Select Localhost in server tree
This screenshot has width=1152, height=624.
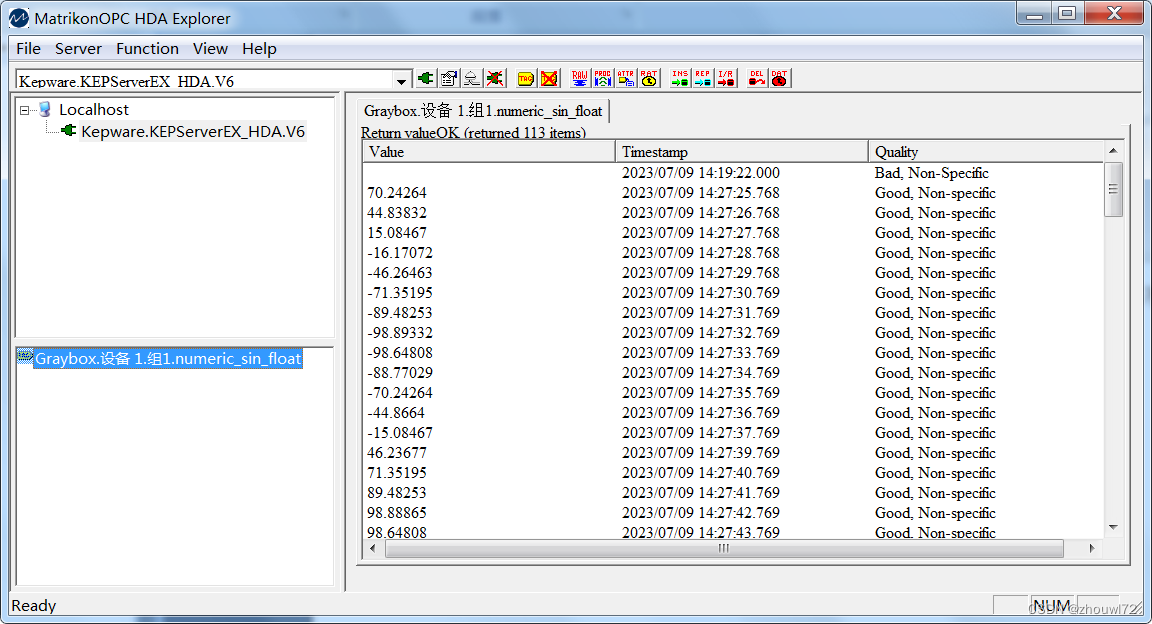93,110
